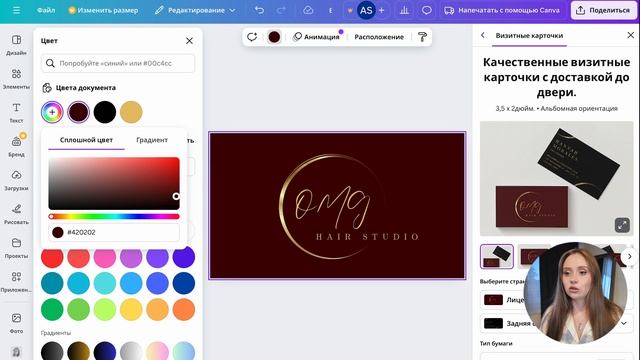Select the OMG Hair Studio logo on canvas
640x360 pixels.
[349, 207]
